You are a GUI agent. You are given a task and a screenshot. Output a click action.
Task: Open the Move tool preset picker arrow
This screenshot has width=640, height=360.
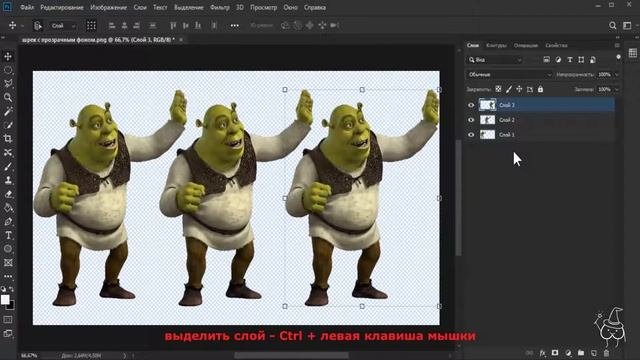(x=22, y=26)
